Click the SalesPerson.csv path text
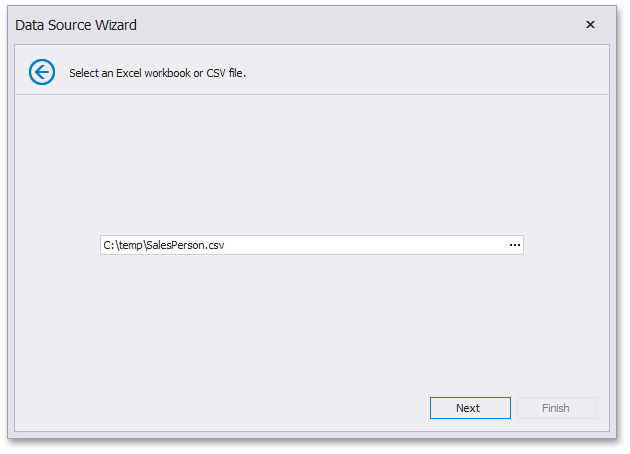Screen dimensions: 630x454 [164, 245]
